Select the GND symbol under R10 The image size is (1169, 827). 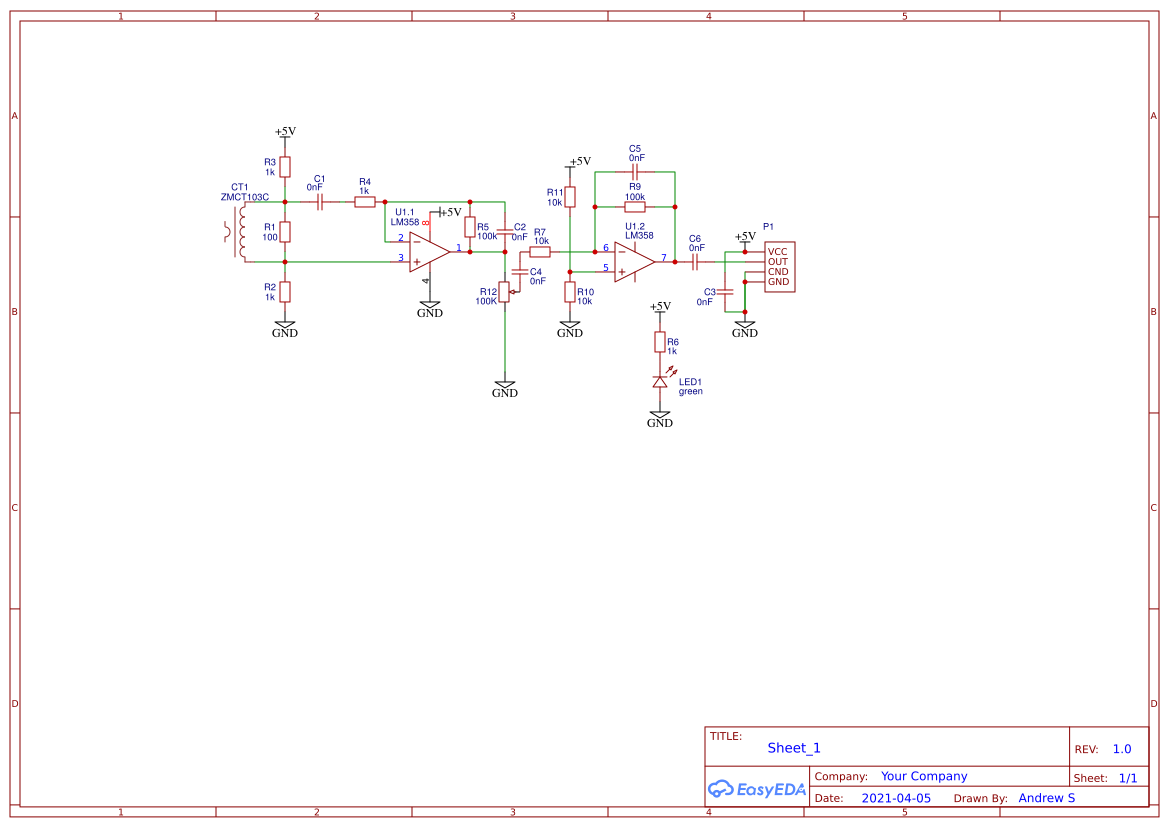pyautogui.click(x=570, y=328)
